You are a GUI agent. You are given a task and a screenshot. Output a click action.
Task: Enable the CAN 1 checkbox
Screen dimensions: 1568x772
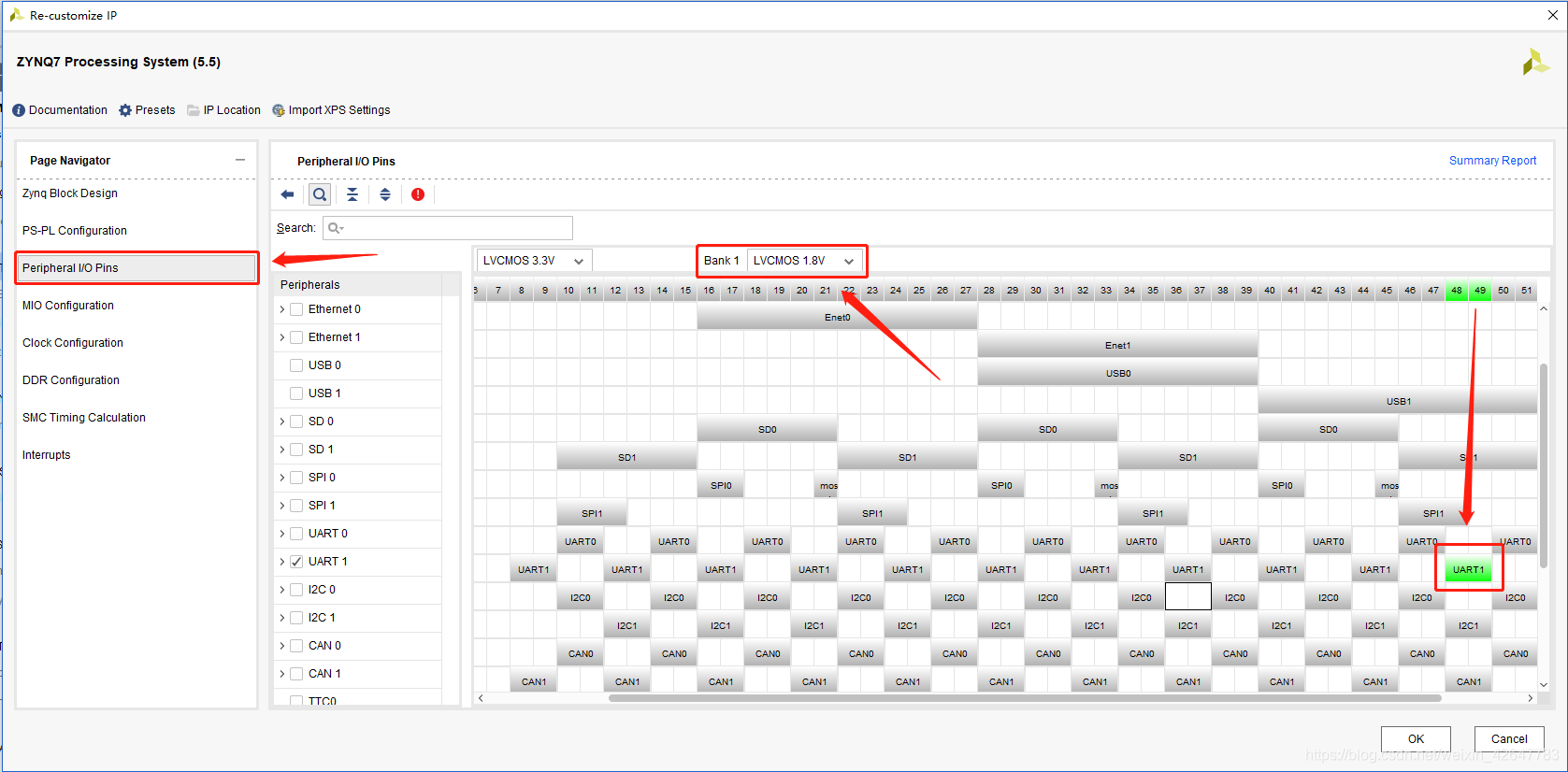tap(296, 674)
